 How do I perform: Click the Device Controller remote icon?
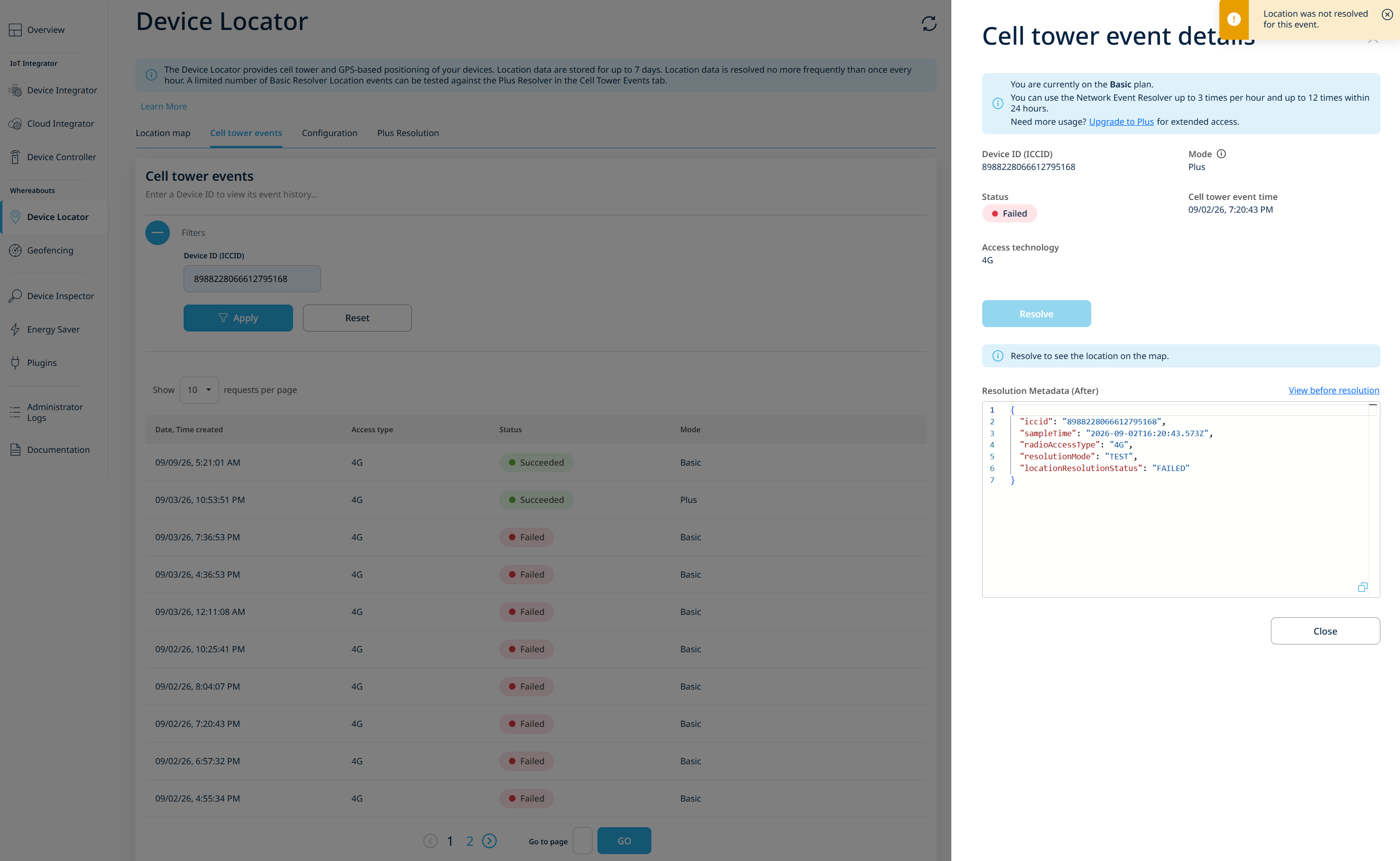pos(15,157)
